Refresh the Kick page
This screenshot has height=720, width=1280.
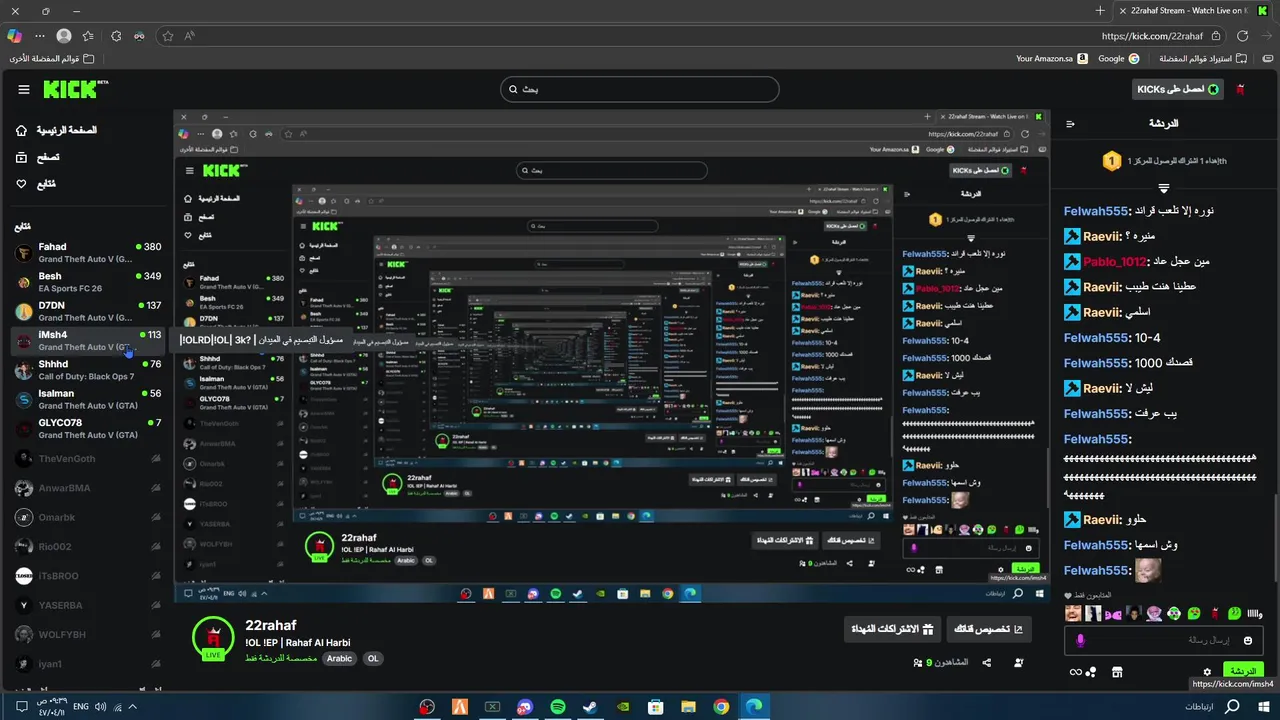(x=1243, y=36)
